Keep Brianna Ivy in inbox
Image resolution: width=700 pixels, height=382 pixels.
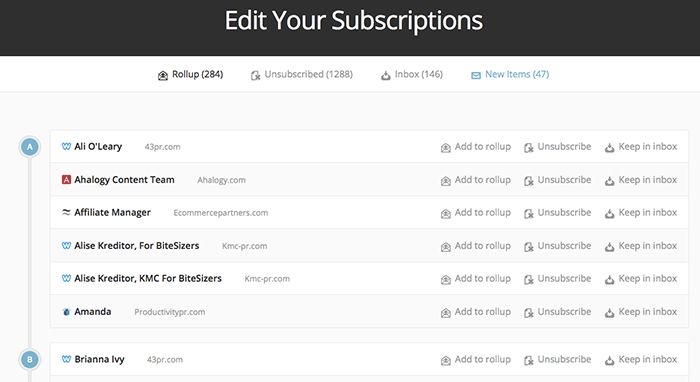click(641, 360)
